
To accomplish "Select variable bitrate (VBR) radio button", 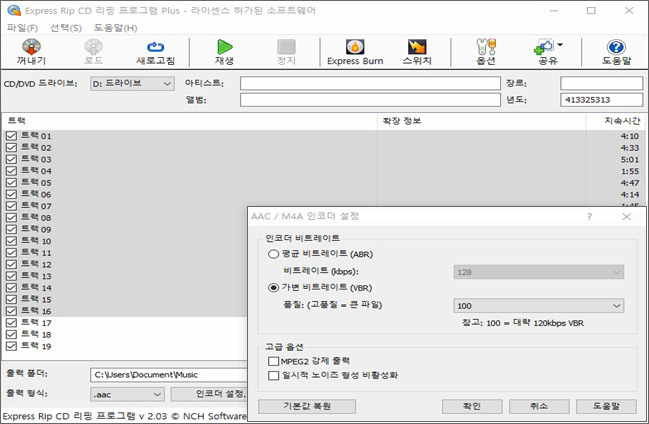I will pos(273,287).
